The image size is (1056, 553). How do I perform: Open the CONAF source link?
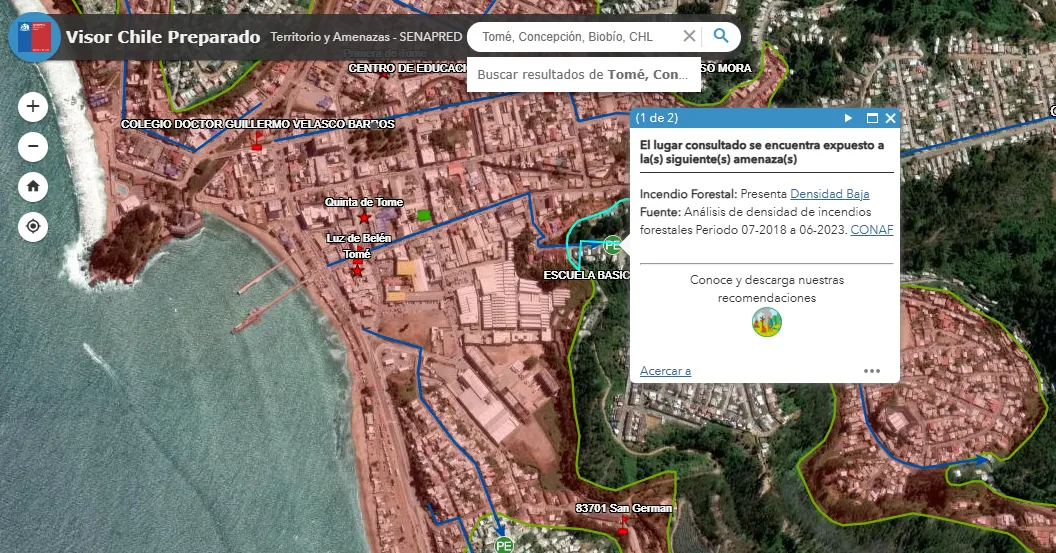coord(872,230)
